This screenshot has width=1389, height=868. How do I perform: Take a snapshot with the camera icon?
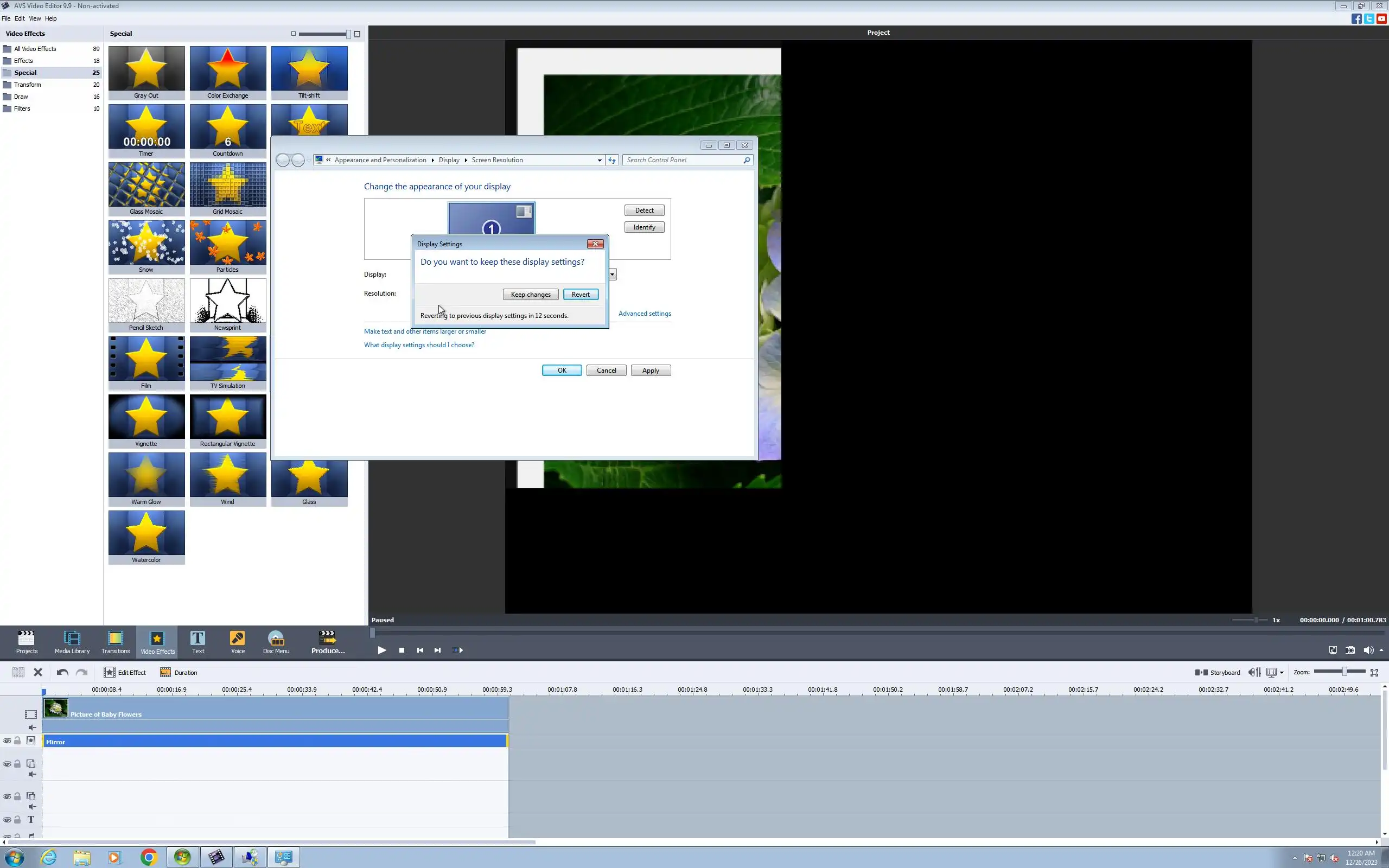coord(1350,650)
